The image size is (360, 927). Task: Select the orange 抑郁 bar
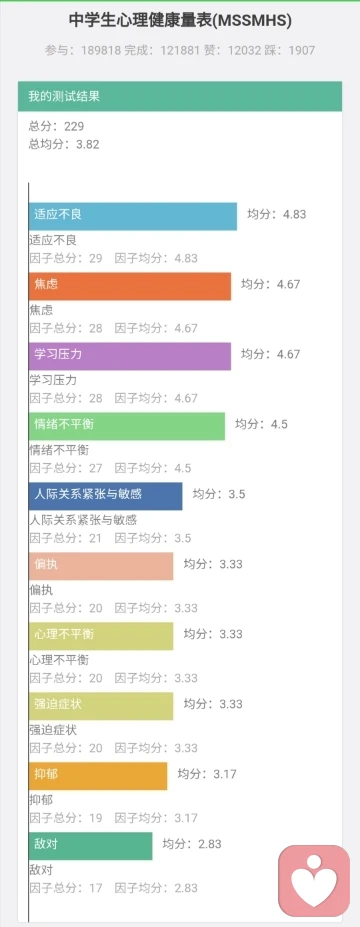(98, 776)
